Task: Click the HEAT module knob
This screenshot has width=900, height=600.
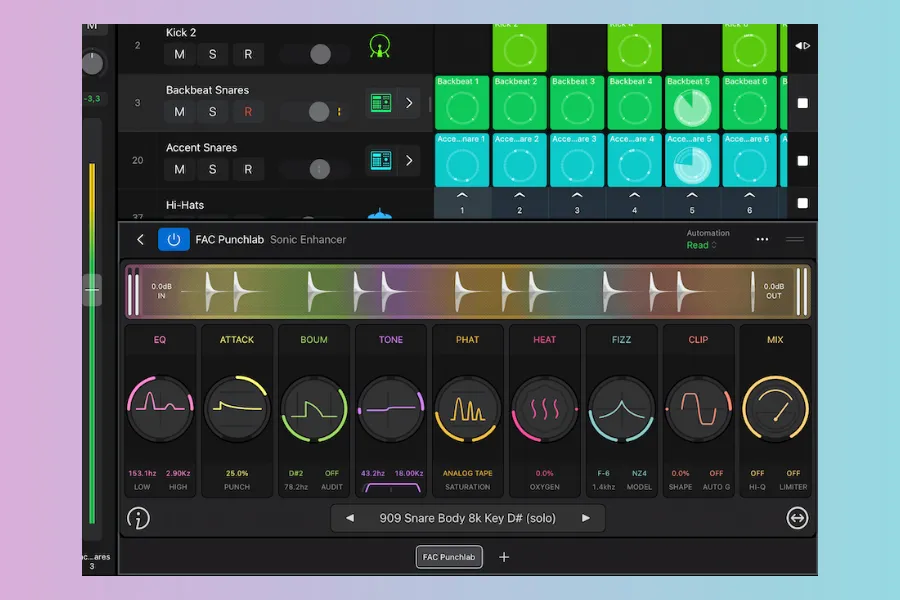Action: (x=544, y=410)
